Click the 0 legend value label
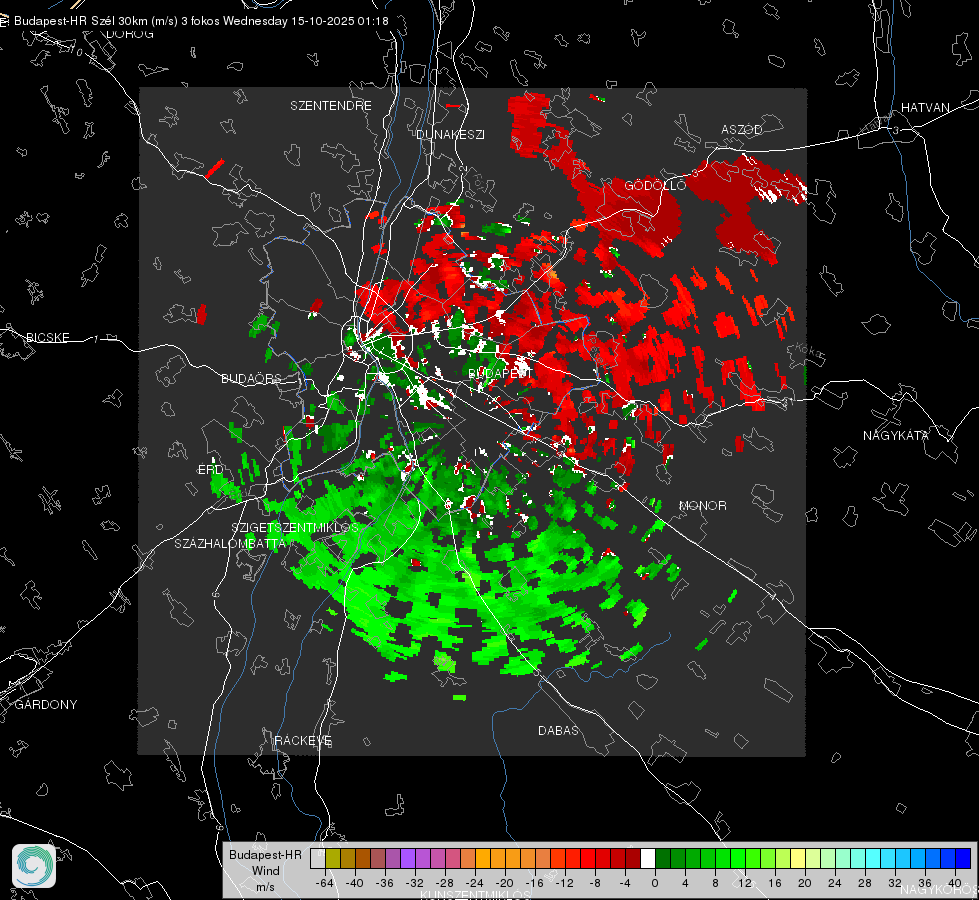Viewport: 979px width, 900px height. click(655, 883)
